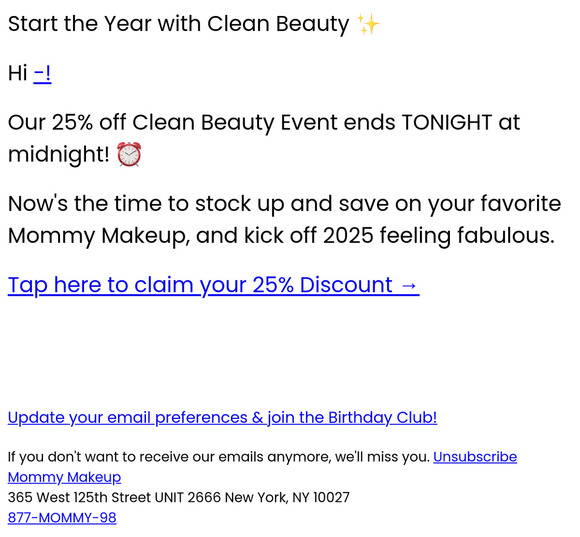
Task: Click the arrow ending the discount link
Action: pos(409,286)
